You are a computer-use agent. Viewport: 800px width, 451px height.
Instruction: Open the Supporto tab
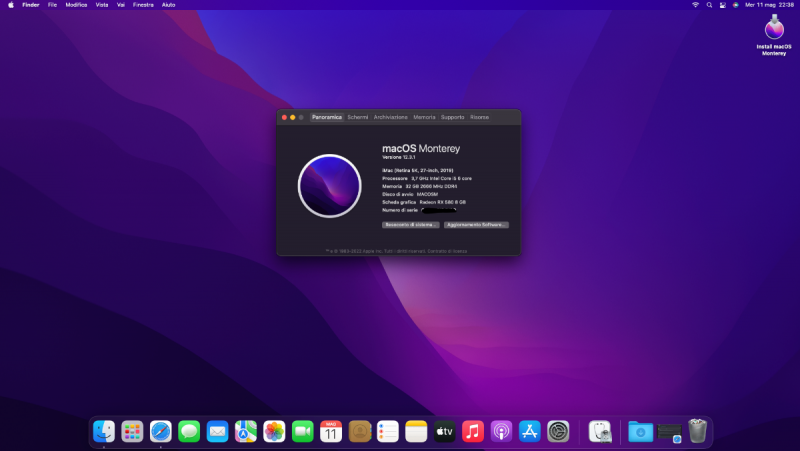(x=453, y=117)
